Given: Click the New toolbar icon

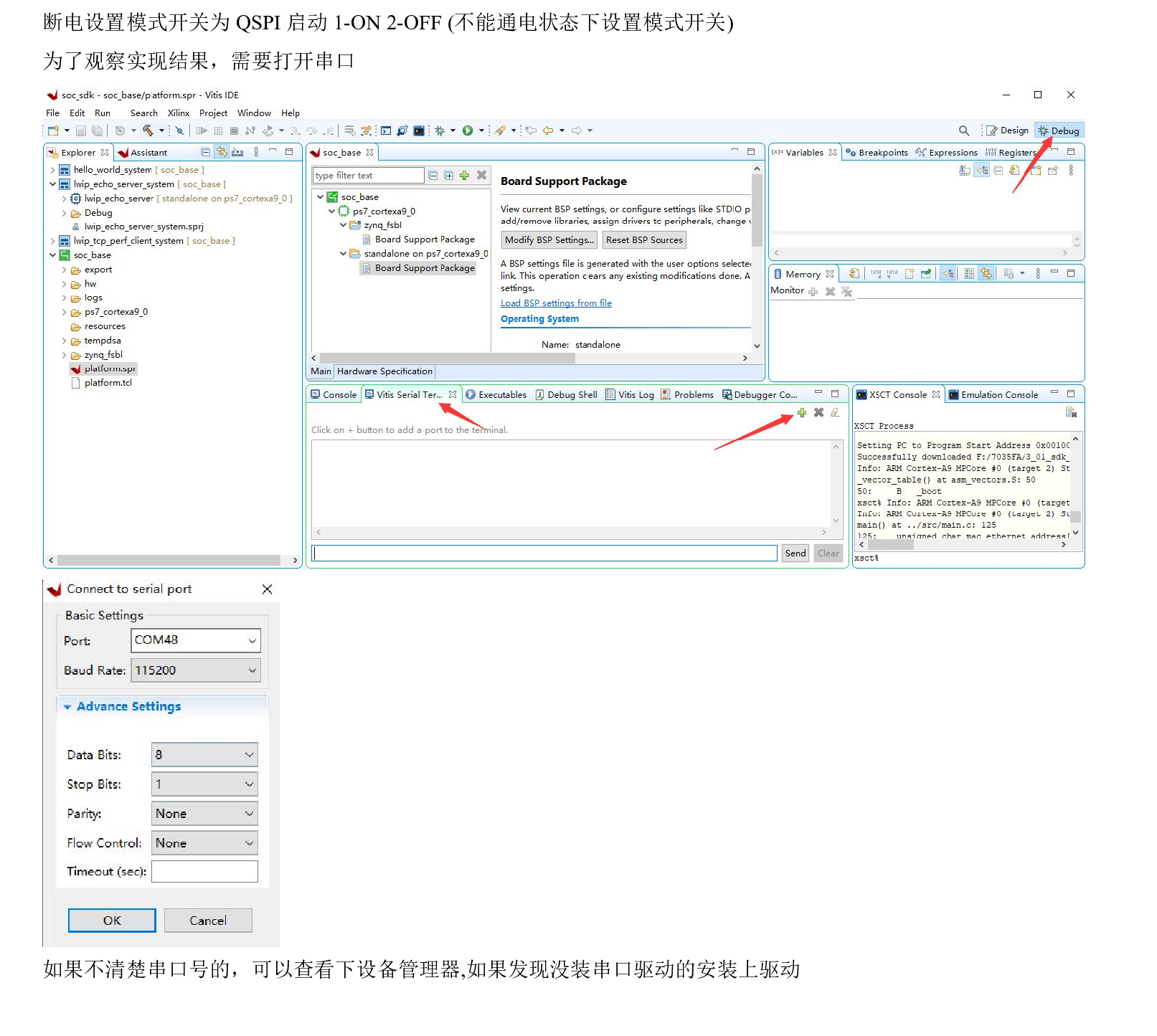Looking at the screenshot, I should 53,130.
